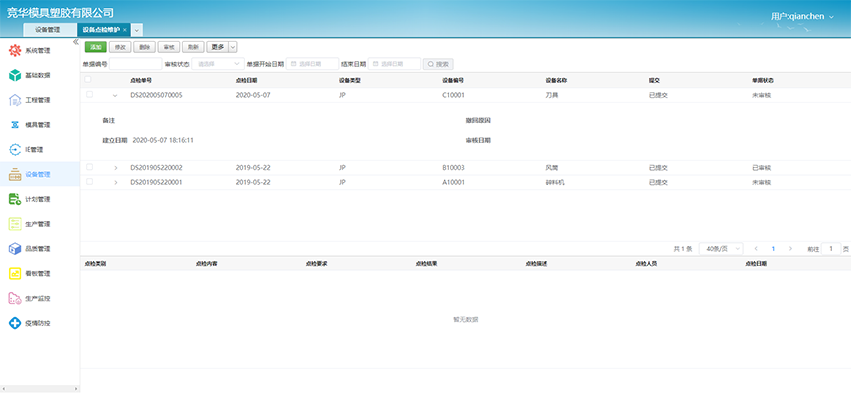Click calendar icon in 单据开始日期 field
The width and height of the screenshot is (851, 393).
(294, 64)
